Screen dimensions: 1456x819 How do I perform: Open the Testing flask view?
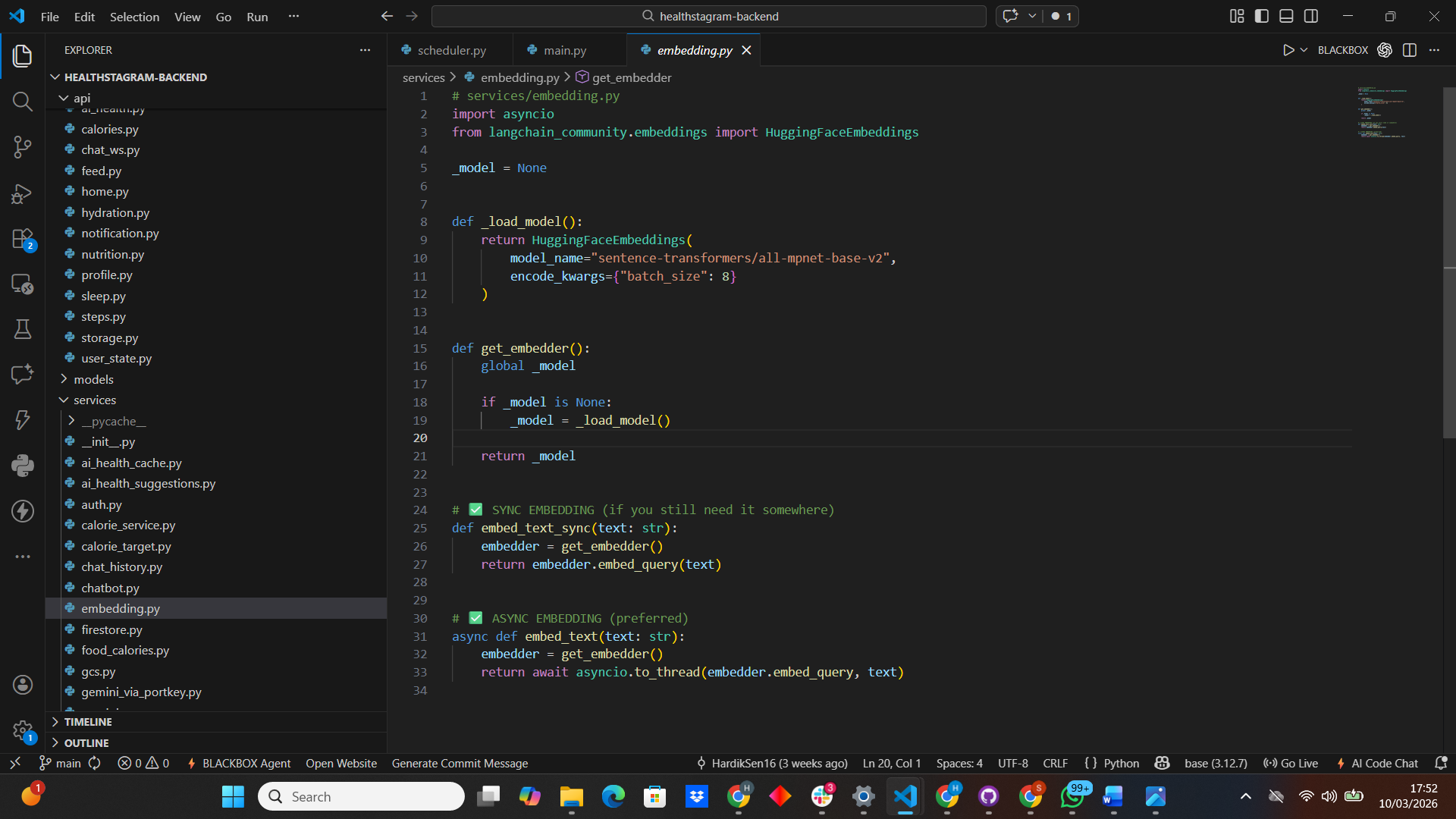22,329
